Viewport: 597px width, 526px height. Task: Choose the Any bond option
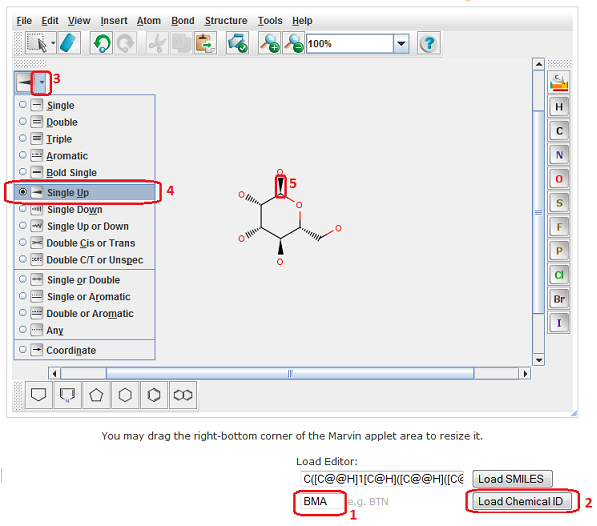tap(85, 330)
